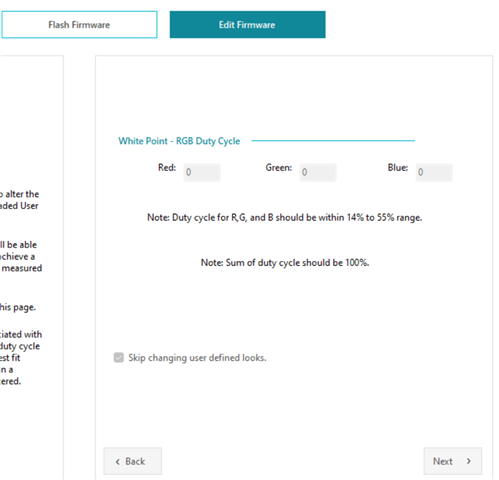Click the note about sum being 100%

click(285, 263)
